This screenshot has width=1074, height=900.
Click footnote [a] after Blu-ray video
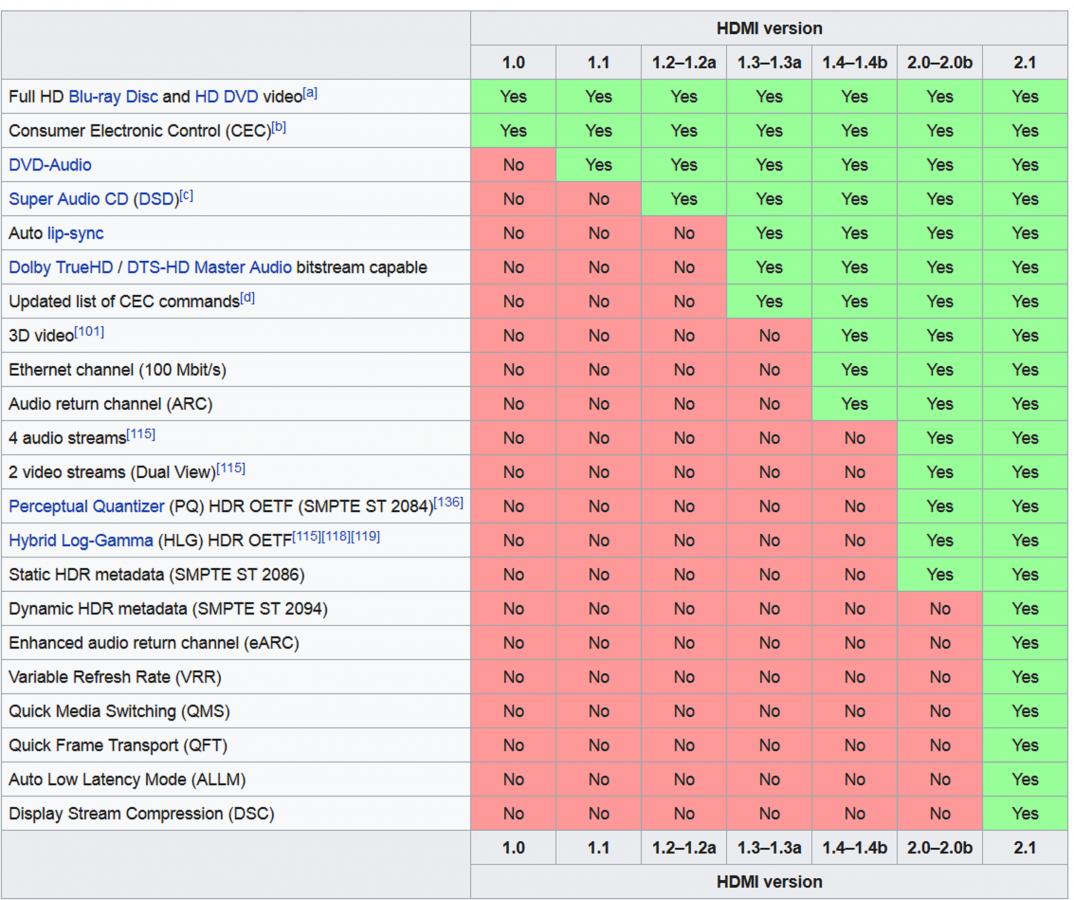310,92
